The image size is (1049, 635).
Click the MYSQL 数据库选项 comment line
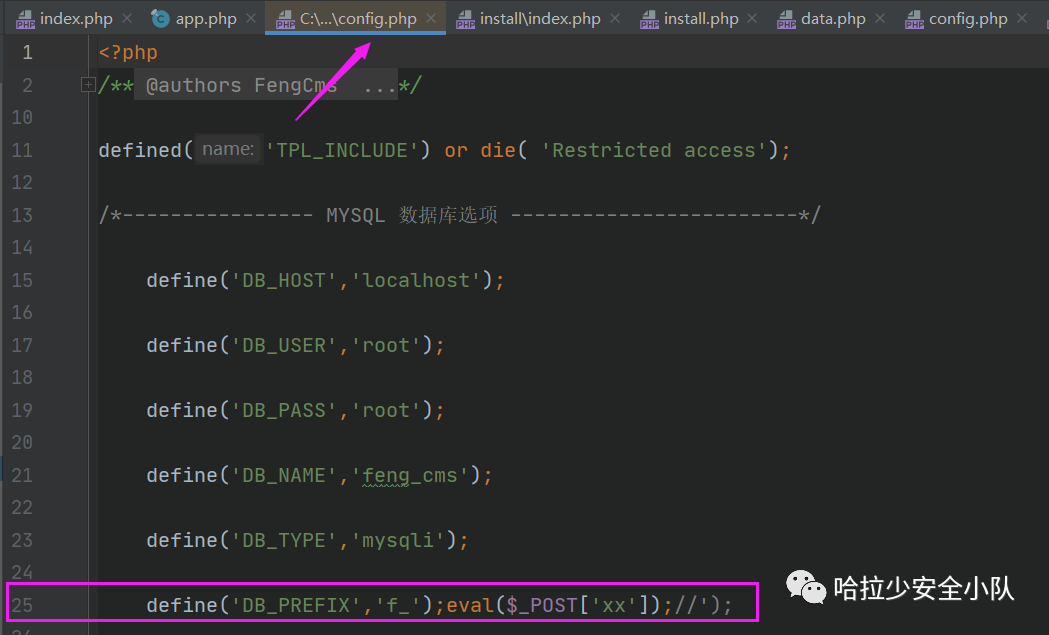pos(459,215)
